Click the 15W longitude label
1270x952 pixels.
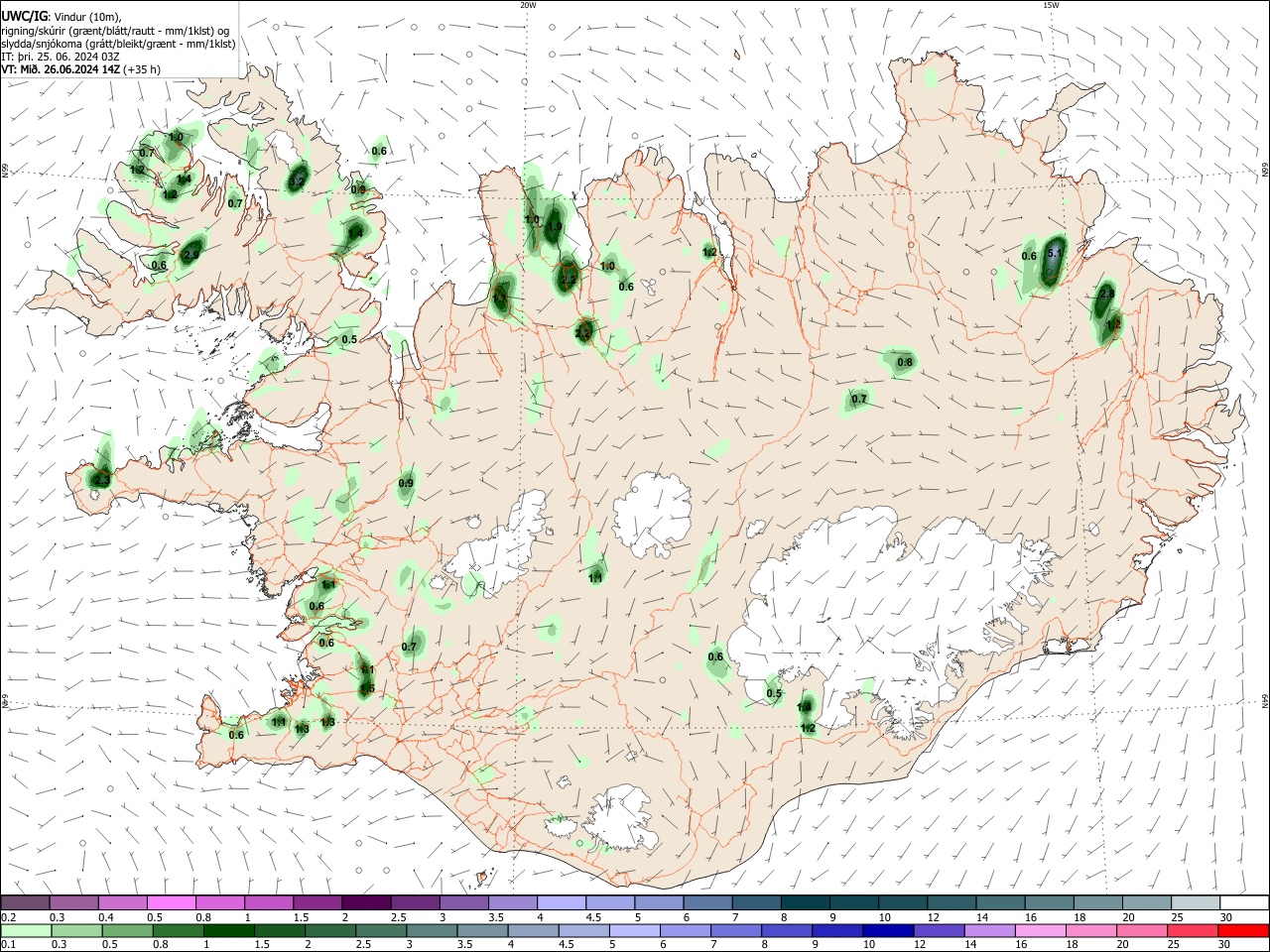coord(1051,5)
